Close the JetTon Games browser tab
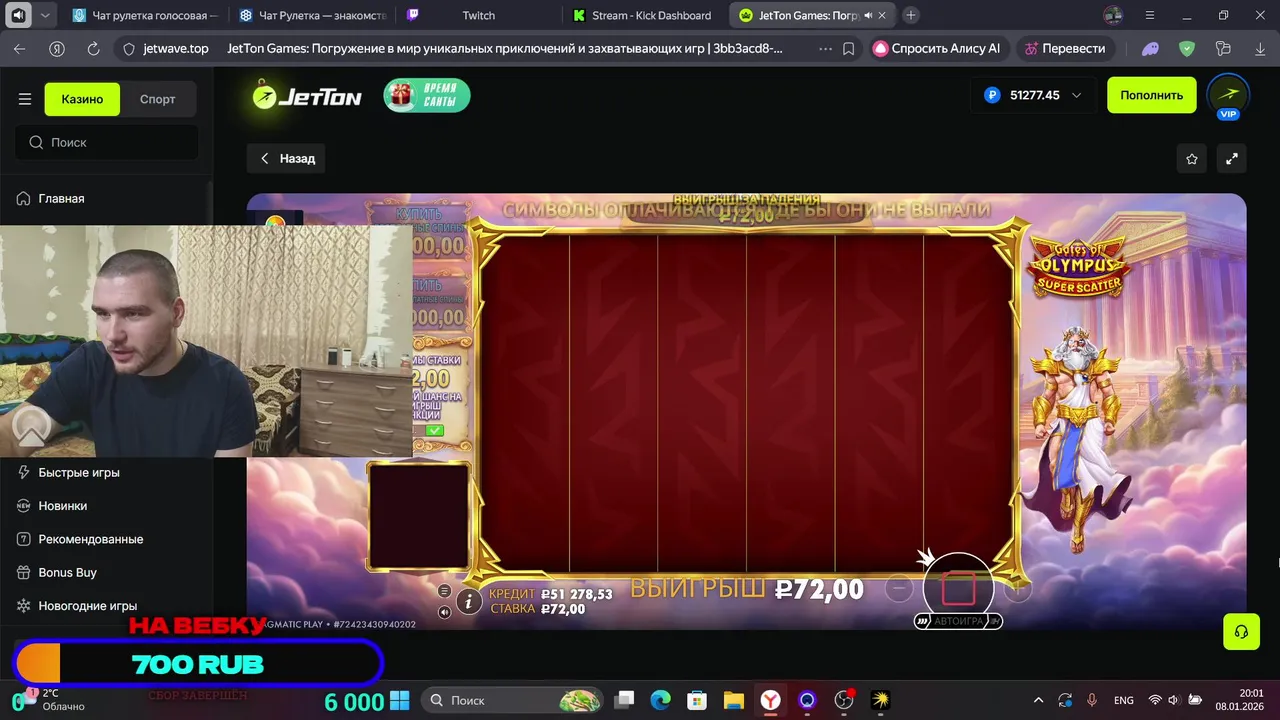This screenshot has height=720, width=1280. (882, 15)
